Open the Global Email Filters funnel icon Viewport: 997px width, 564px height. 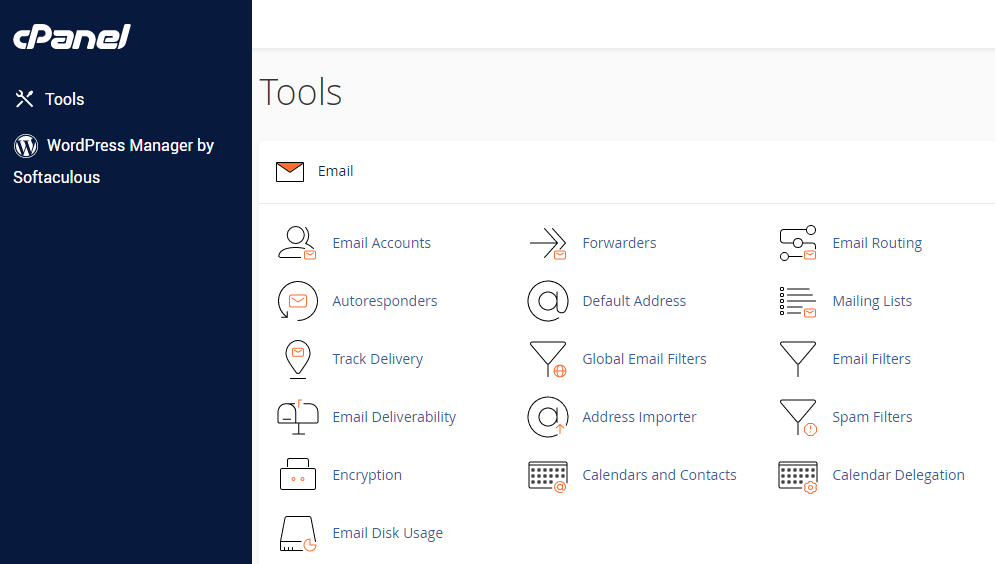(547, 359)
